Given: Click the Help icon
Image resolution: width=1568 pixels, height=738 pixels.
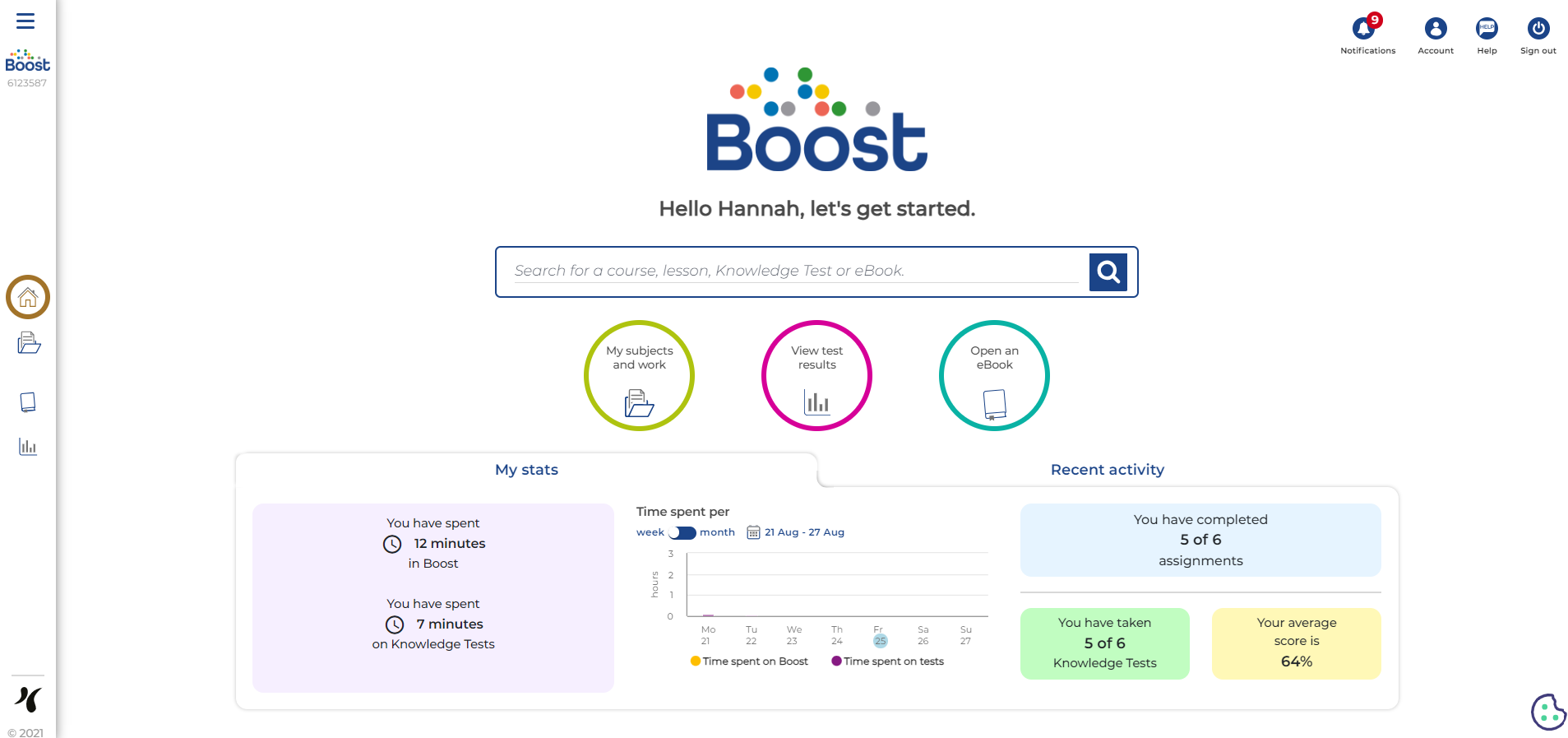Looking at the screenshot, I should pos(1486,30).
